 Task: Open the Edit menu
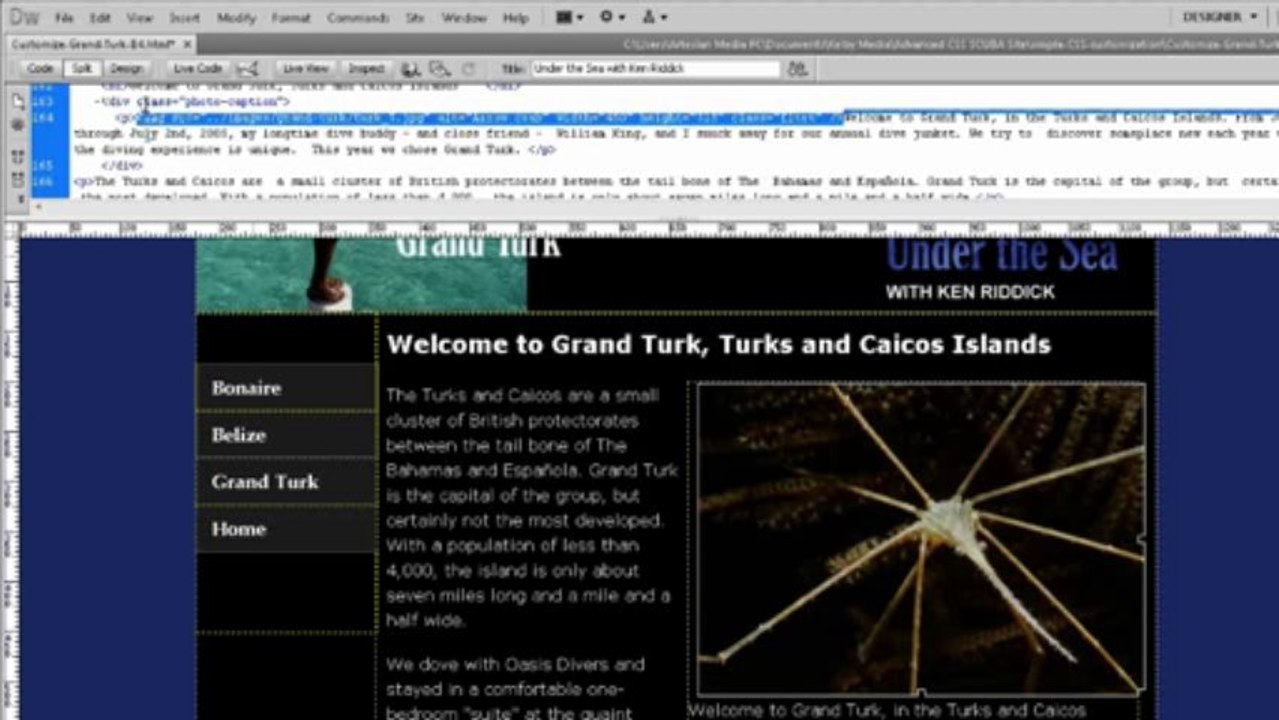coord(100,18)
